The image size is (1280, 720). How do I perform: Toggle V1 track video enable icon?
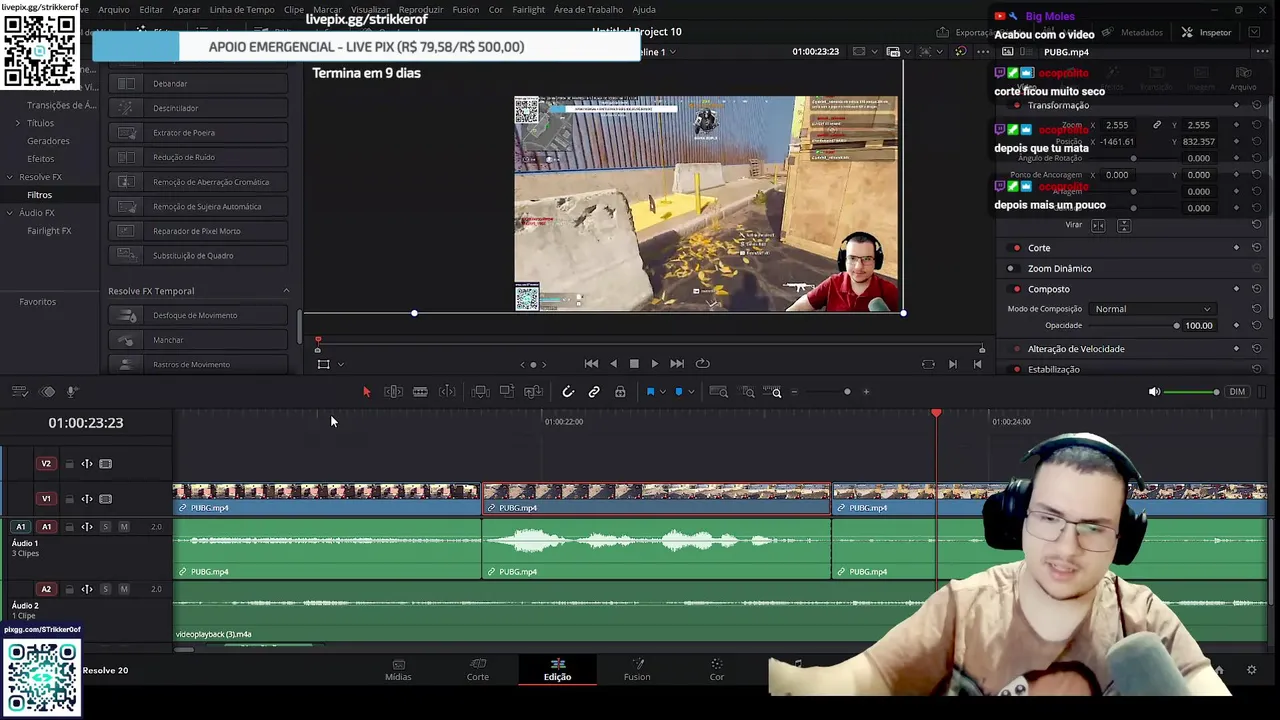click(x=105, y=499)
